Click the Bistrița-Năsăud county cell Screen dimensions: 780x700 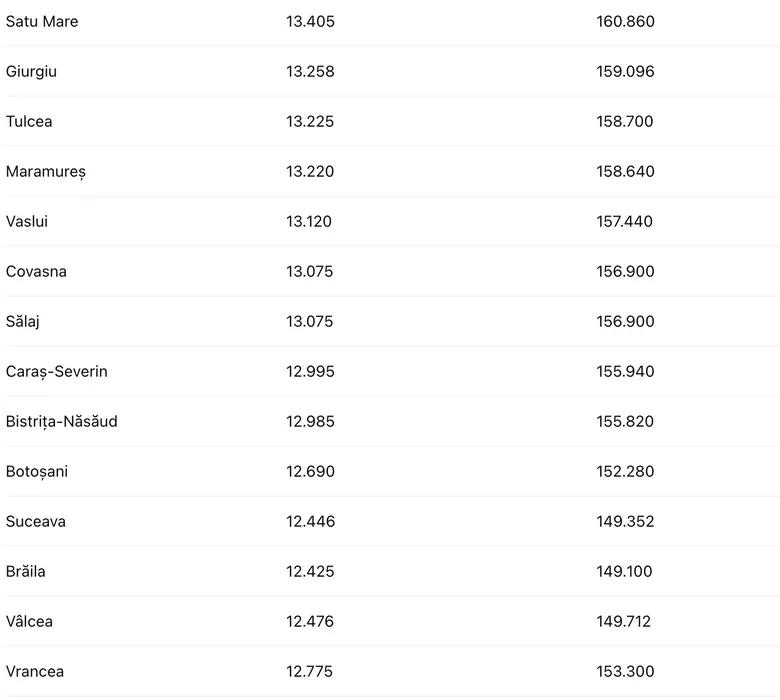[62, 422]
